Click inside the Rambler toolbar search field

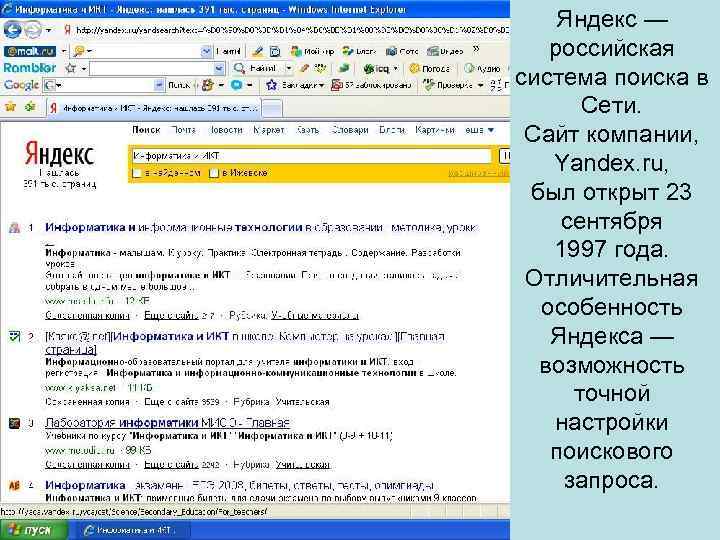click(x=152, y=69)
